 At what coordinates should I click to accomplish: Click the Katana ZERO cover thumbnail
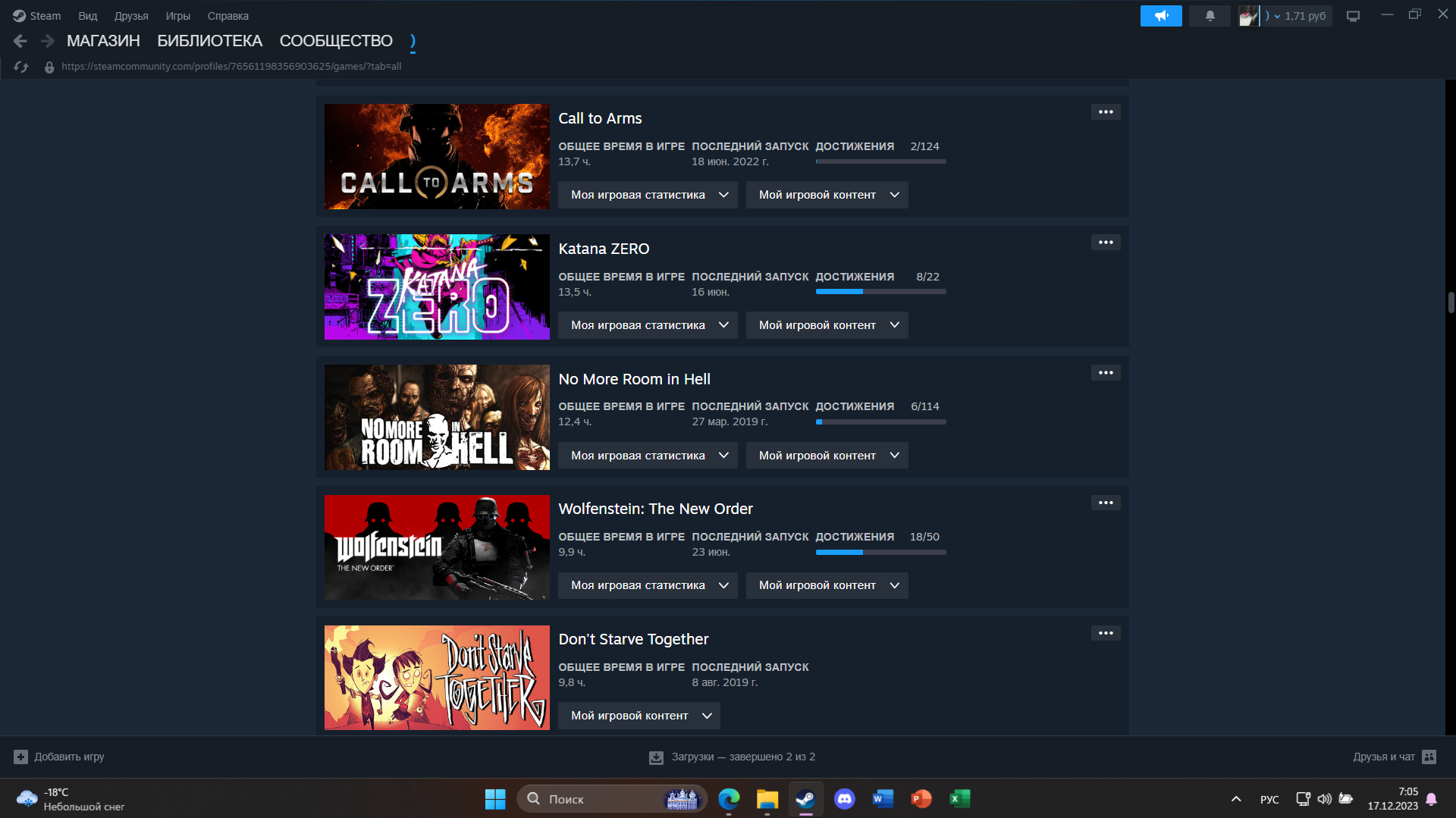(x=437, y=287)
